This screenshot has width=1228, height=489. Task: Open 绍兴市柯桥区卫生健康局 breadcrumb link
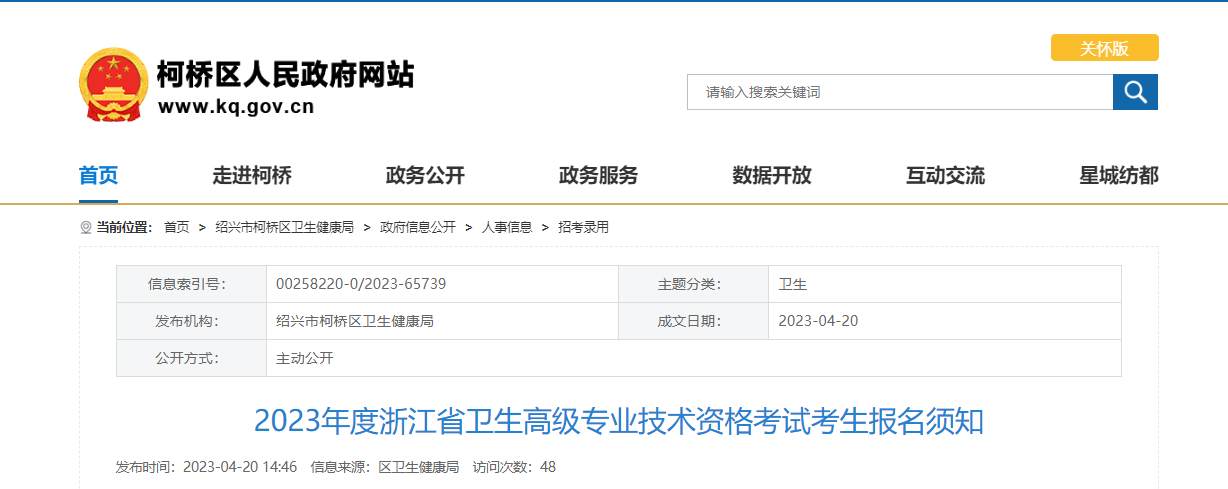pos(284,228)
